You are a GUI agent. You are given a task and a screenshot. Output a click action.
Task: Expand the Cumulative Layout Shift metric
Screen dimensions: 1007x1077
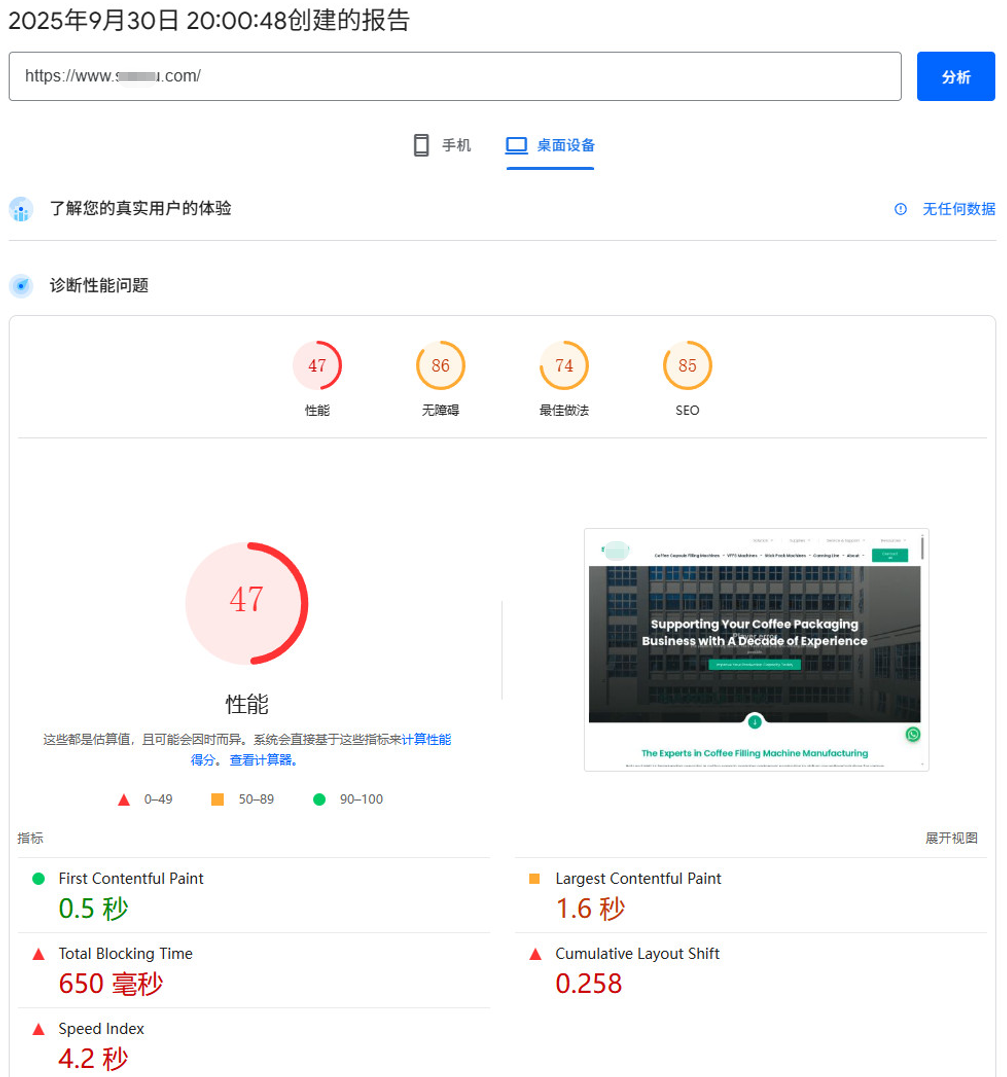(x=637, y=954)
